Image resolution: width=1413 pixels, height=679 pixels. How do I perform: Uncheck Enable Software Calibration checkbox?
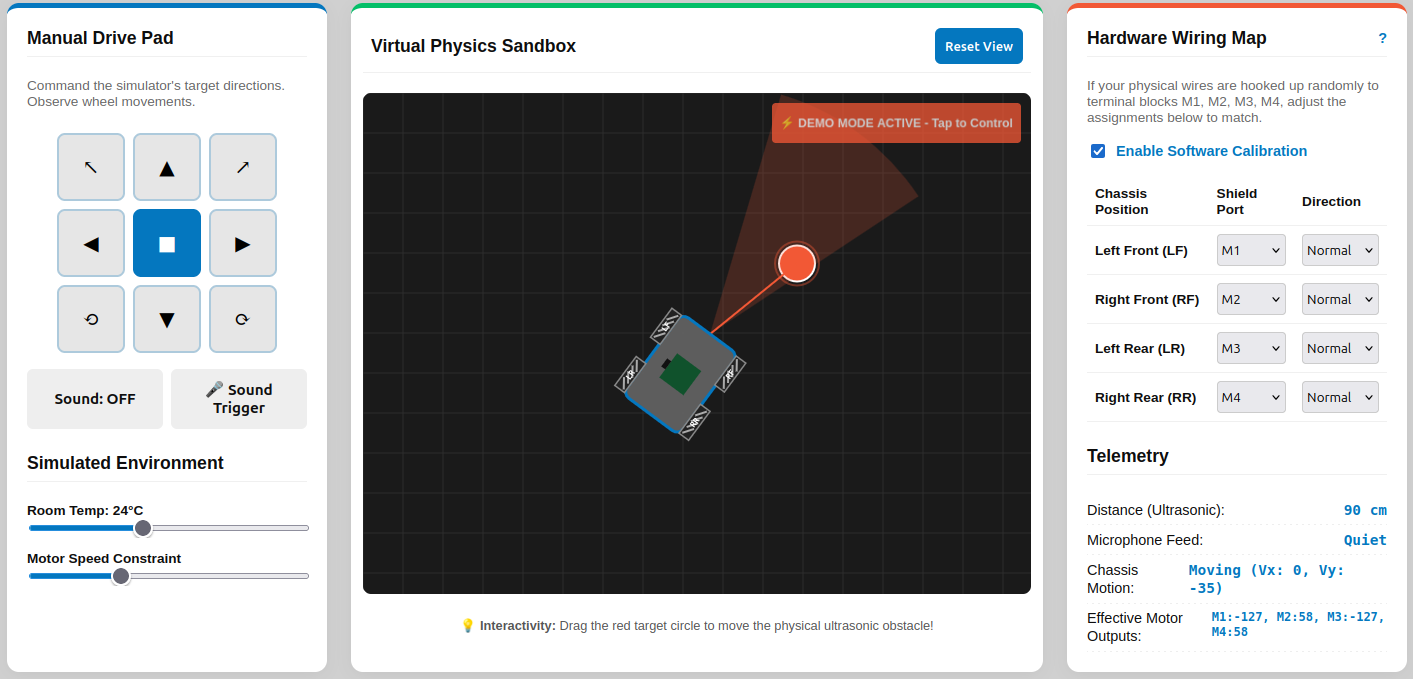point(1098,151)
